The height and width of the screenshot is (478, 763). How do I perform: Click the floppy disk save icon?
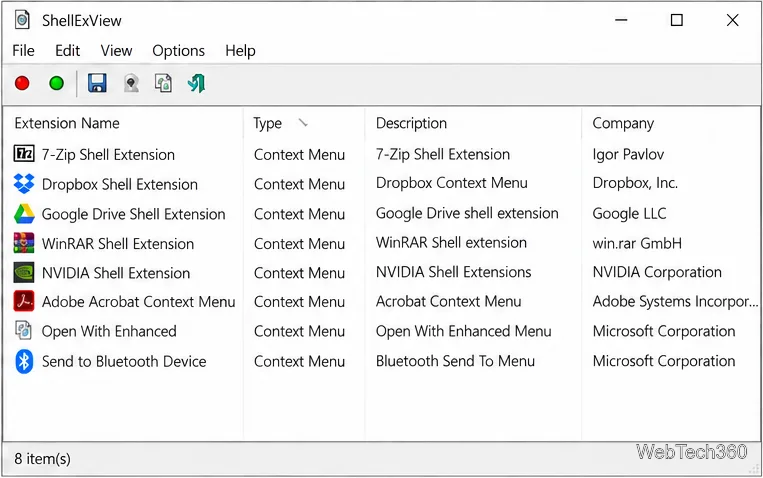point(97,83)
